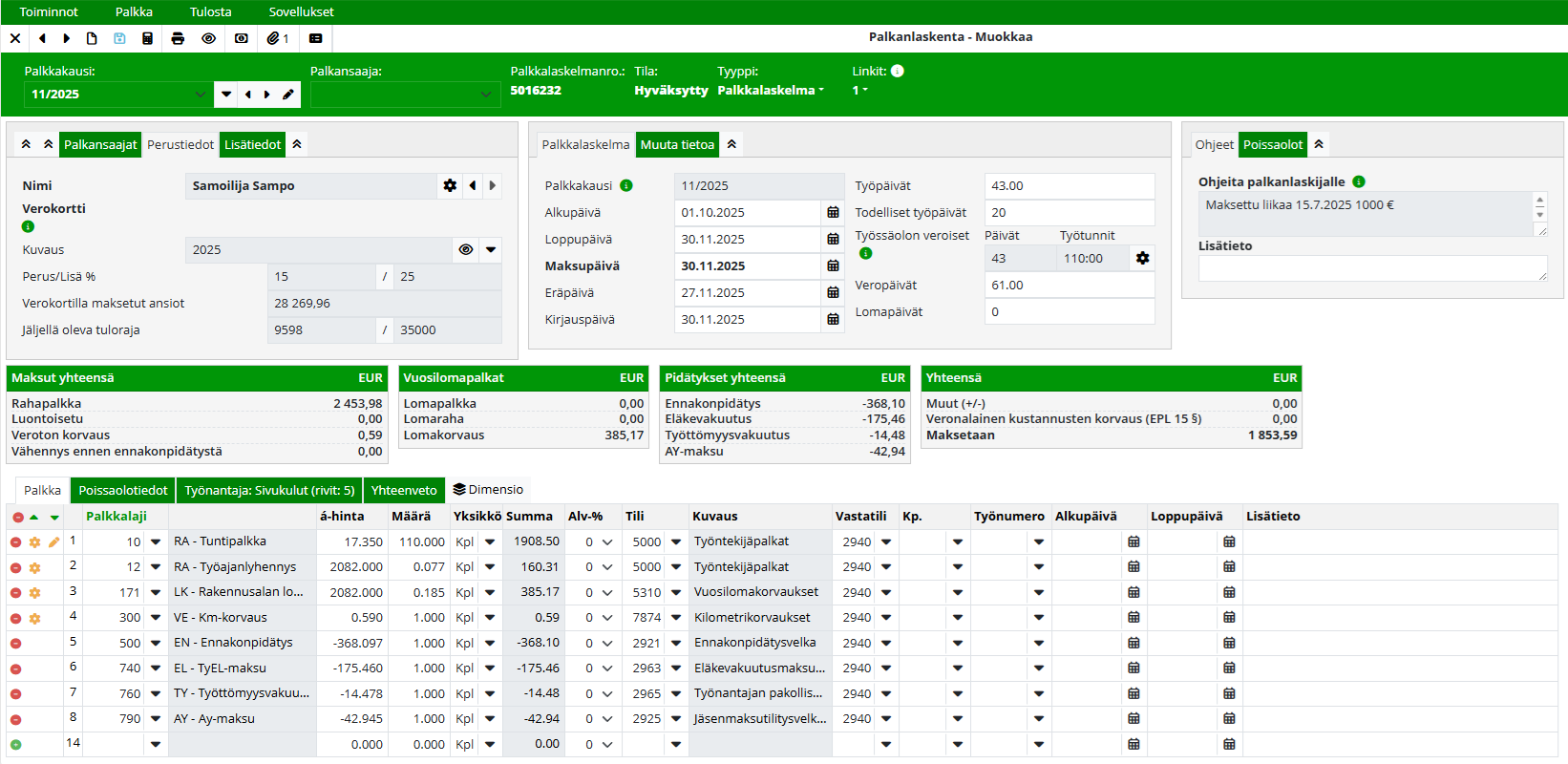Switch to the Poissaolotiedot tab
This screenshot has height=764, width=1568.
[x=123, y=491]
